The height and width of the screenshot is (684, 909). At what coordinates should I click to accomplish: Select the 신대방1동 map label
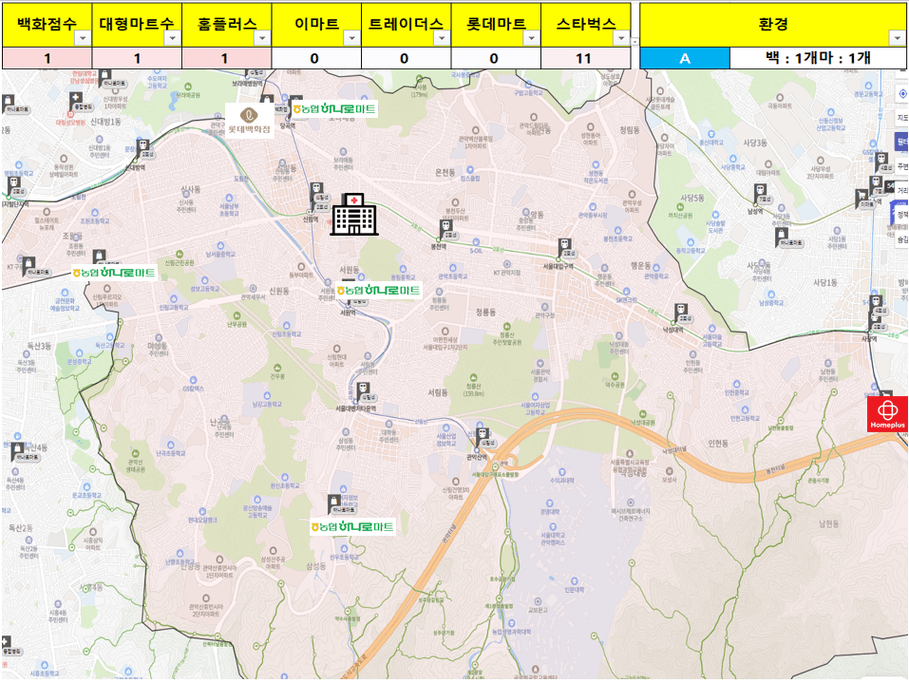tap(106, 122)
